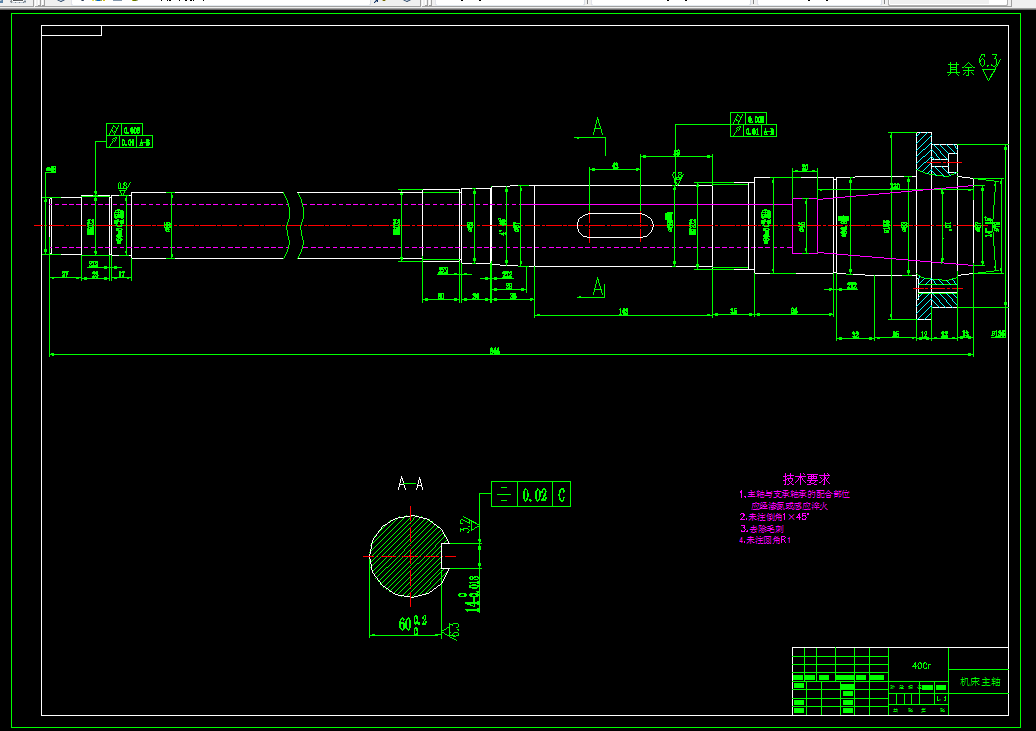Select the symmetry symbol in tolerance frame
The height and width of the screenshot is (731, 1036).
(x=505, y=495)
